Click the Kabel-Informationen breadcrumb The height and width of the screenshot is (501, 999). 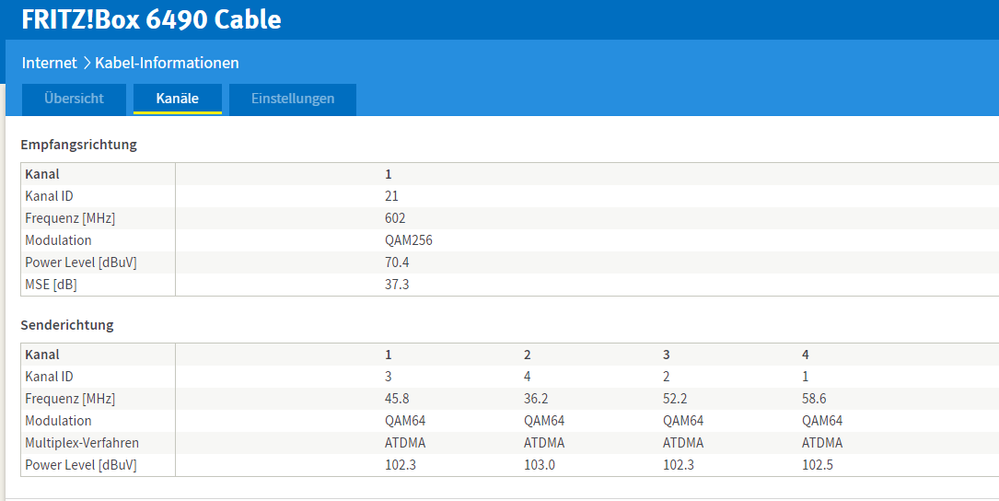point(167,63)
